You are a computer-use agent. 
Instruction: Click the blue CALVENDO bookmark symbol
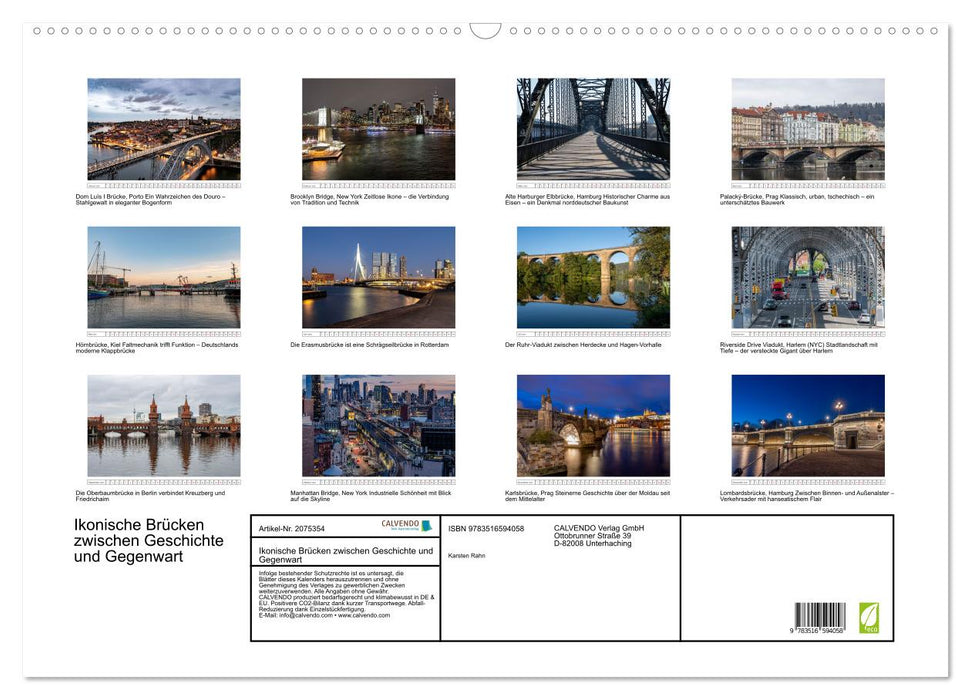point(428,526)
